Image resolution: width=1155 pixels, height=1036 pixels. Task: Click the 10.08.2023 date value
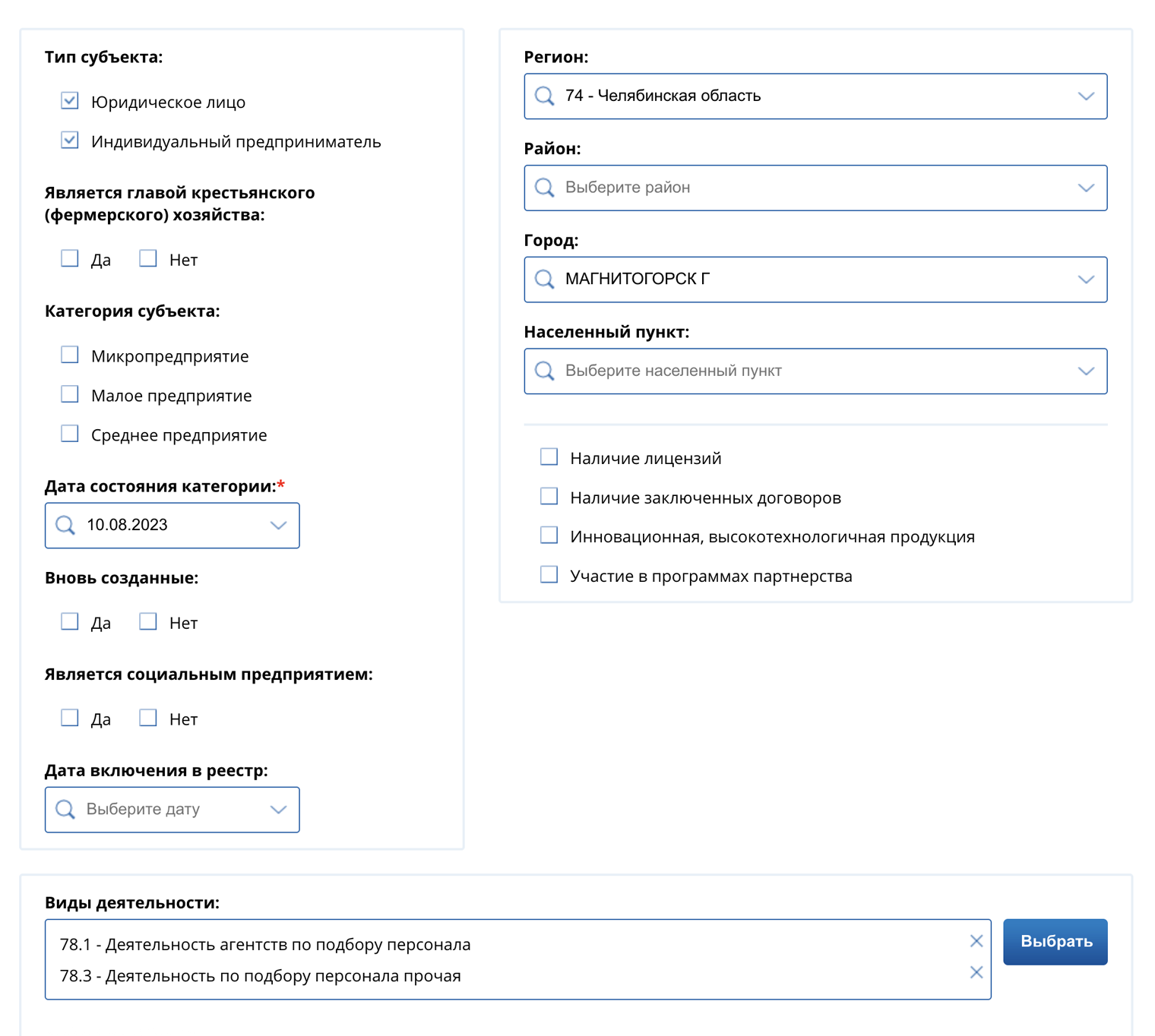tap(127, 525)
